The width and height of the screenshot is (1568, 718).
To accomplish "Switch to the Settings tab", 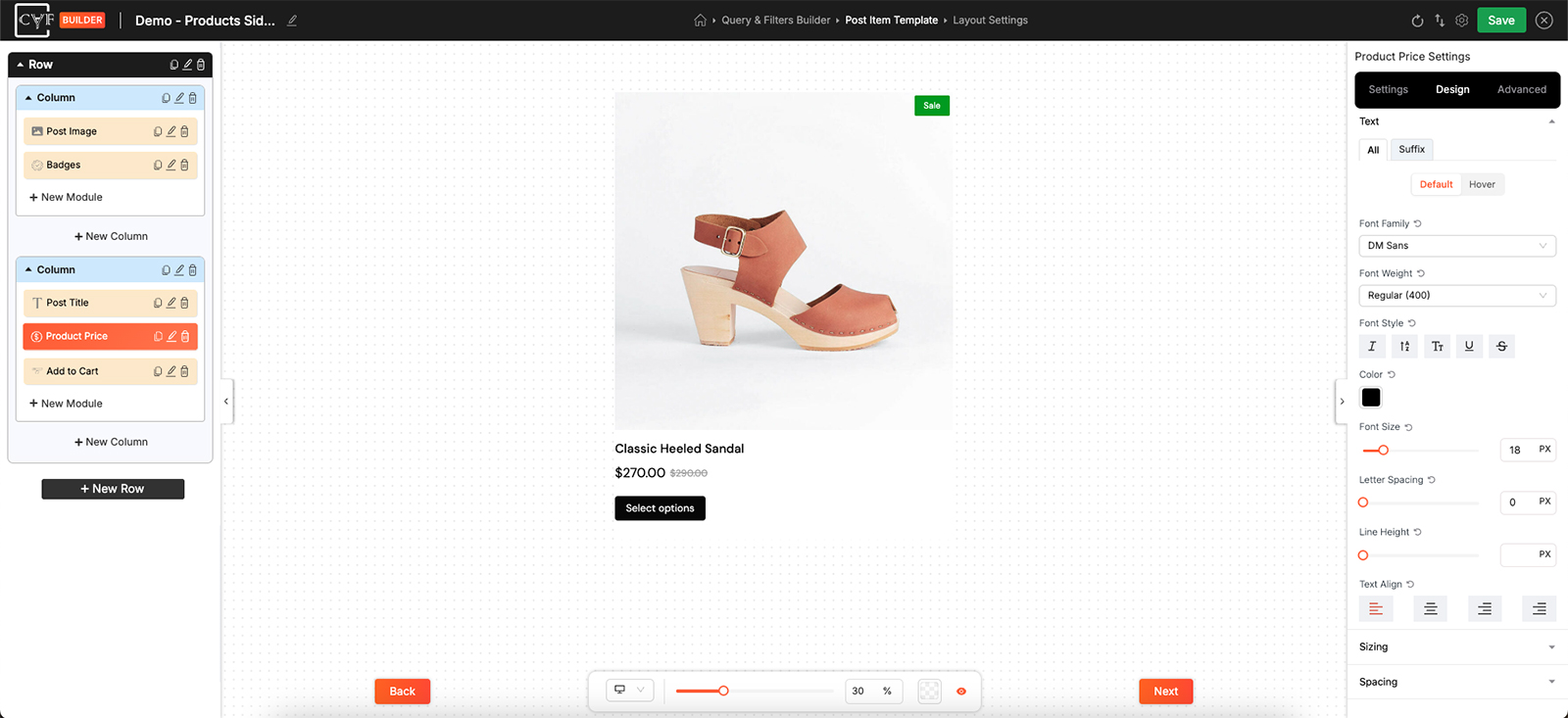I will coord(1388,90).
